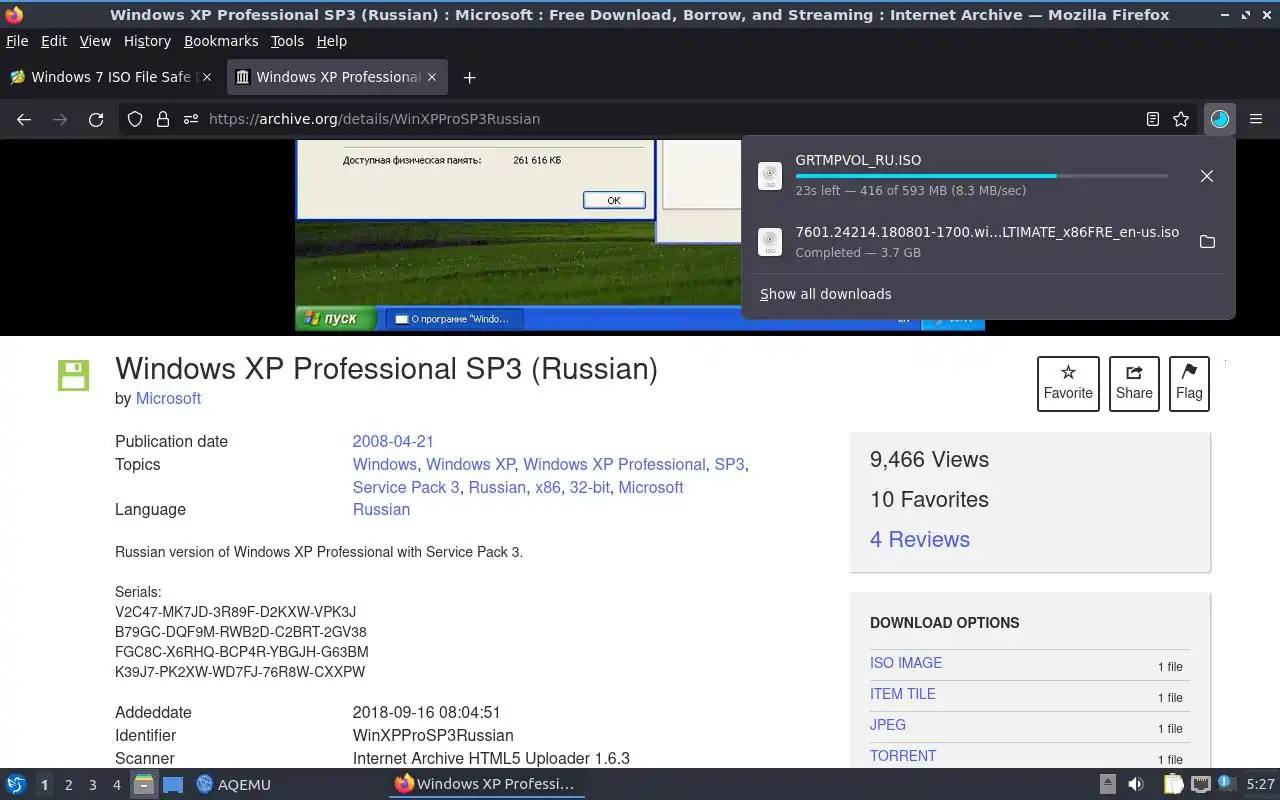1280x800 pixels.
Task: Close the Windows XP Professional tab
Action: pyautogui.click(x=432, y=77)
